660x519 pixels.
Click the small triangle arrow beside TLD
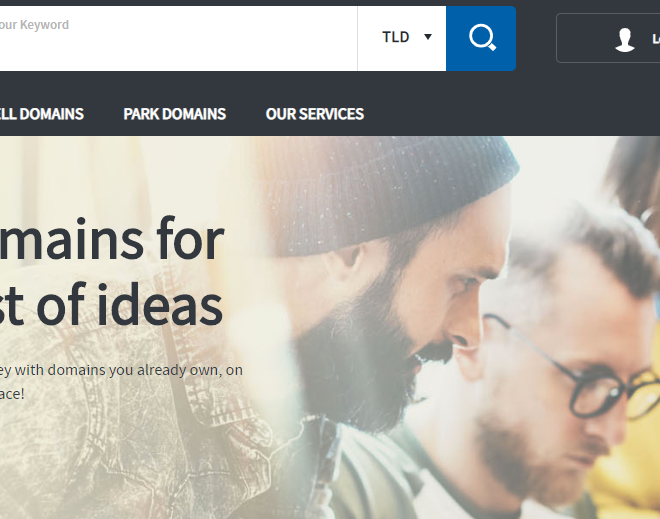click(x=428, y=37)
